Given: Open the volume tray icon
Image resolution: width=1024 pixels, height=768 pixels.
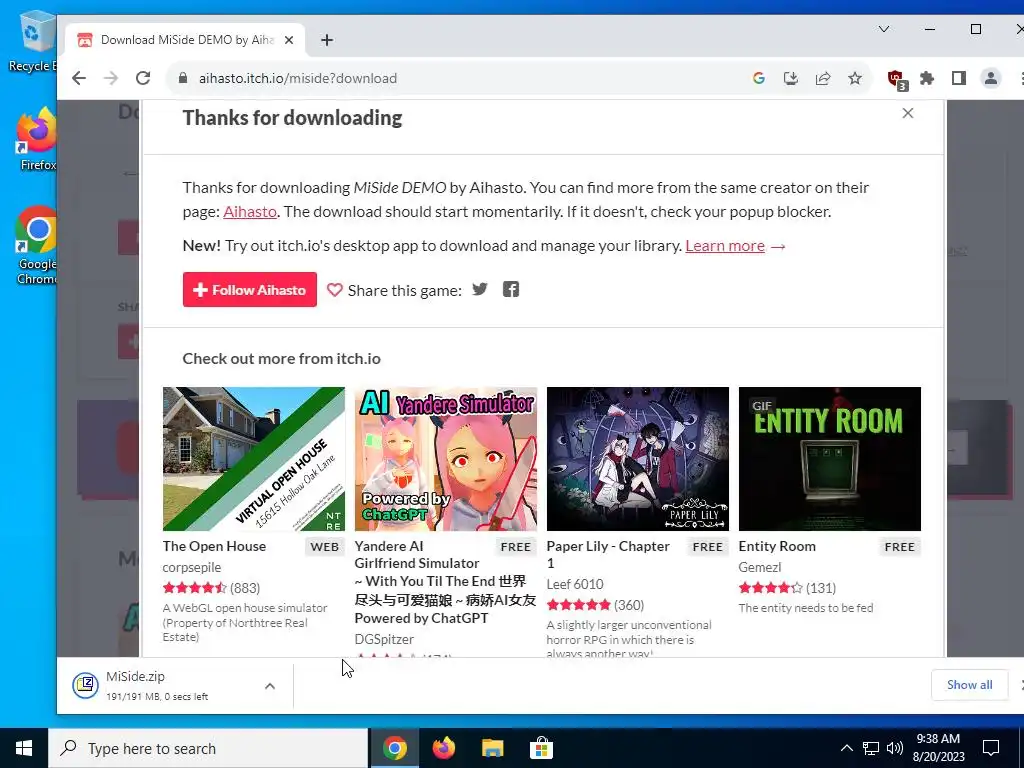Looking at the screenshot, I should tap(895, 748).
